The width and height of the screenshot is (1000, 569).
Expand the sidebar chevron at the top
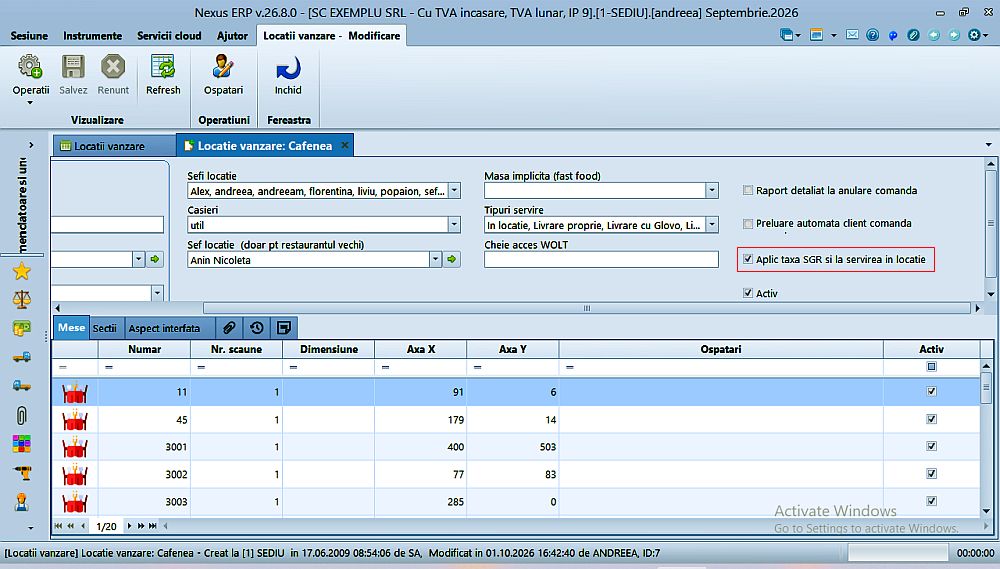coord(31,145)
